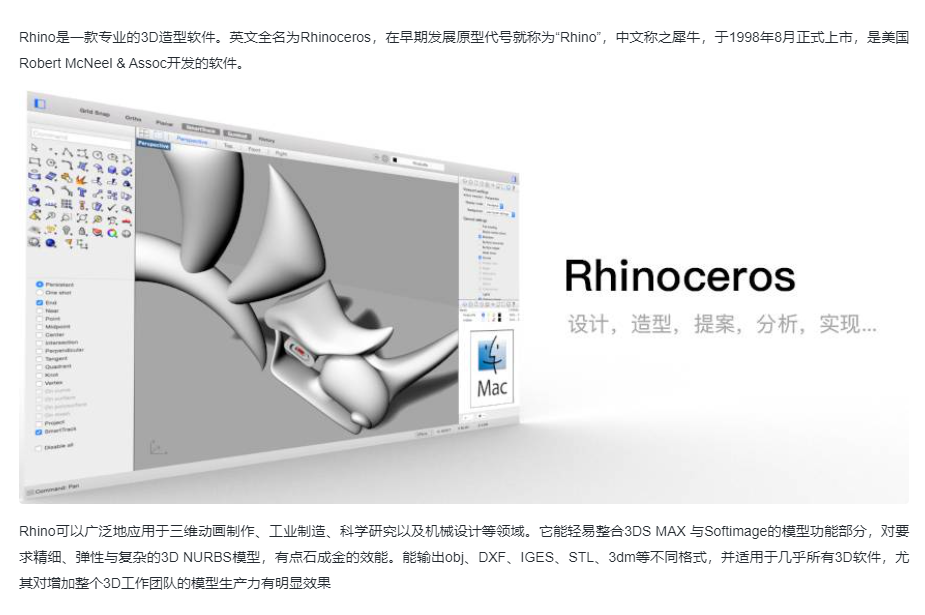Enable the Tangent osnap checkbox
The height and width of the screenshot is (615, 925).
(40, 359)
